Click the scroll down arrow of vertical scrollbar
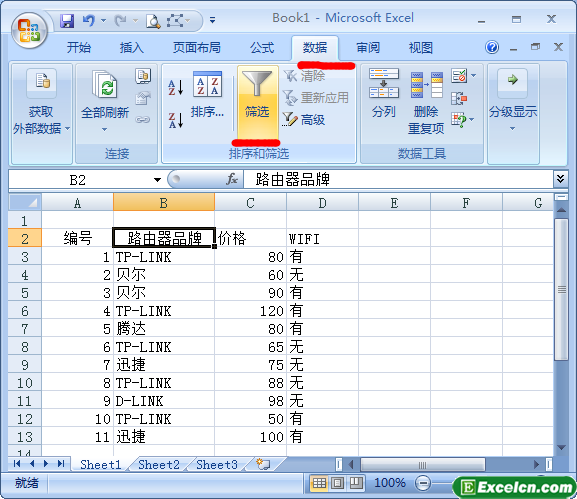Image resolution: width=577 pixels, height=499 pixels. click(562, 448)
